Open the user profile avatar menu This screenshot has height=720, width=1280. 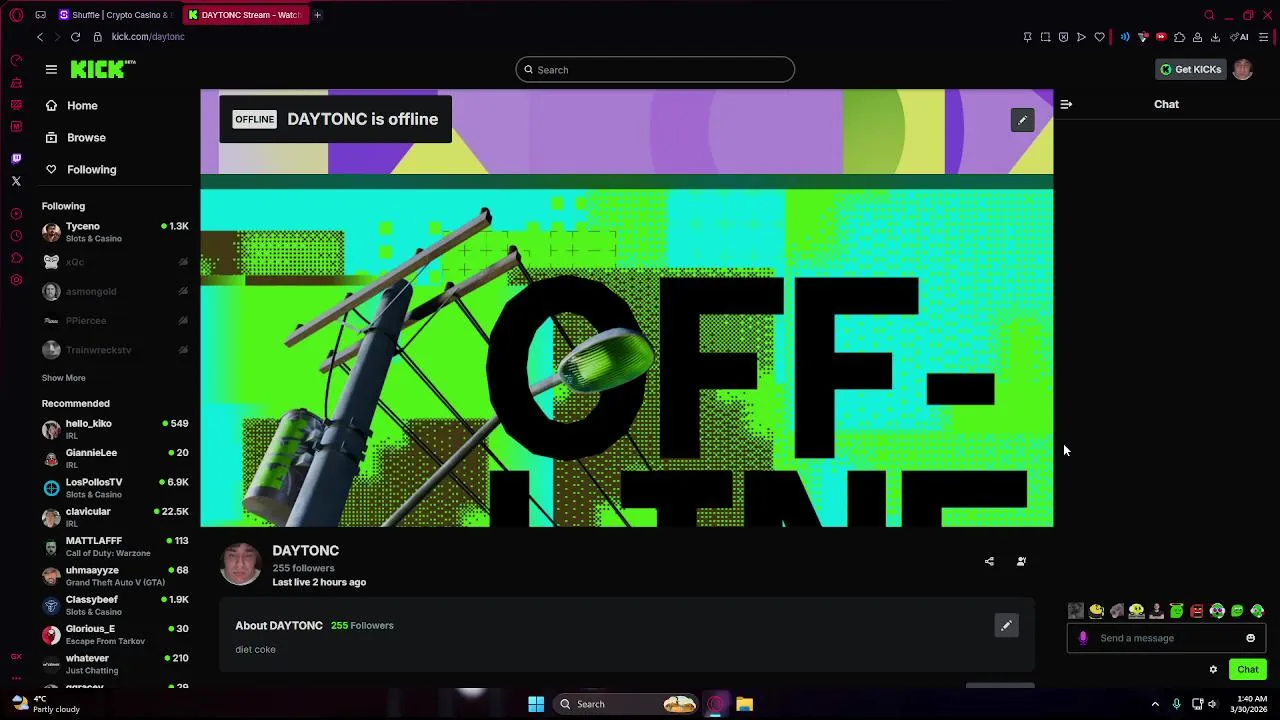coord(1242,69)
